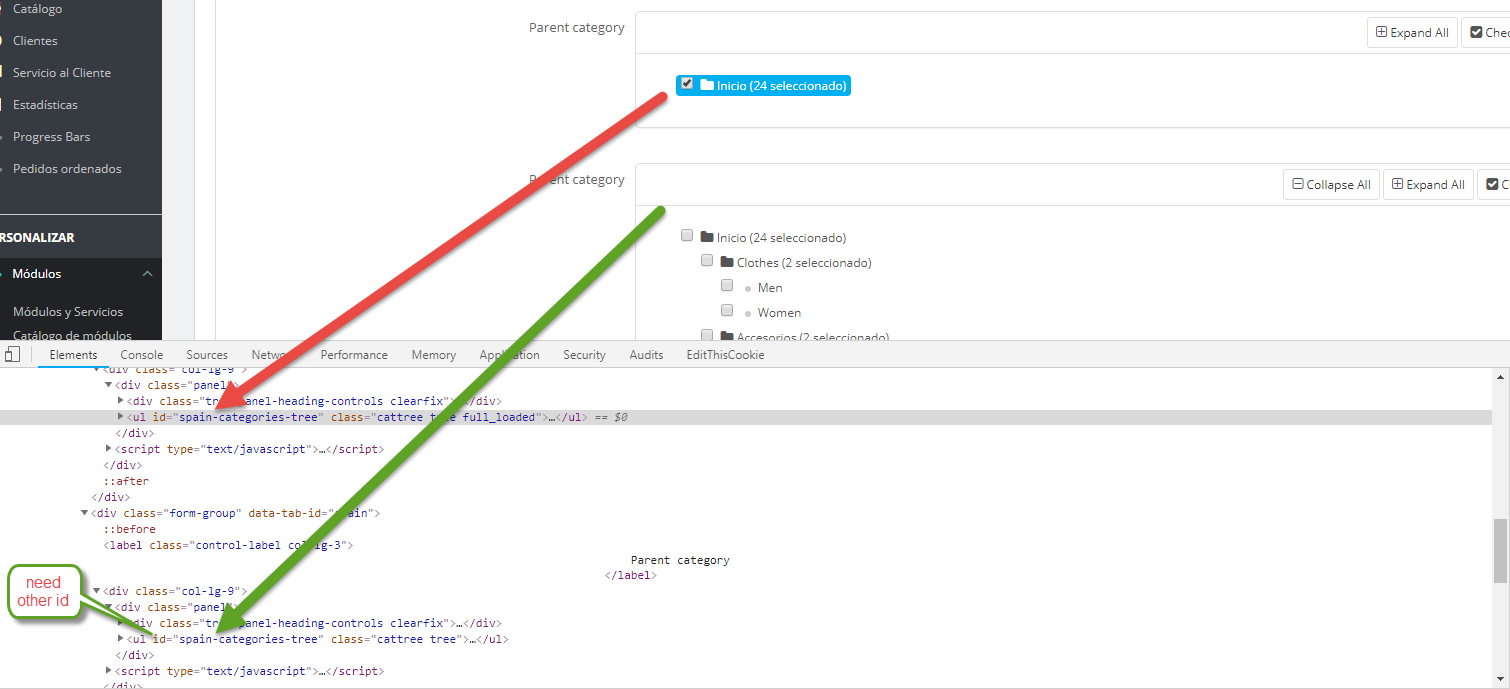This screenshot has height=689, width=1510.
Task: Click the Collapse All minus icon
Action: pos(1298,184)
